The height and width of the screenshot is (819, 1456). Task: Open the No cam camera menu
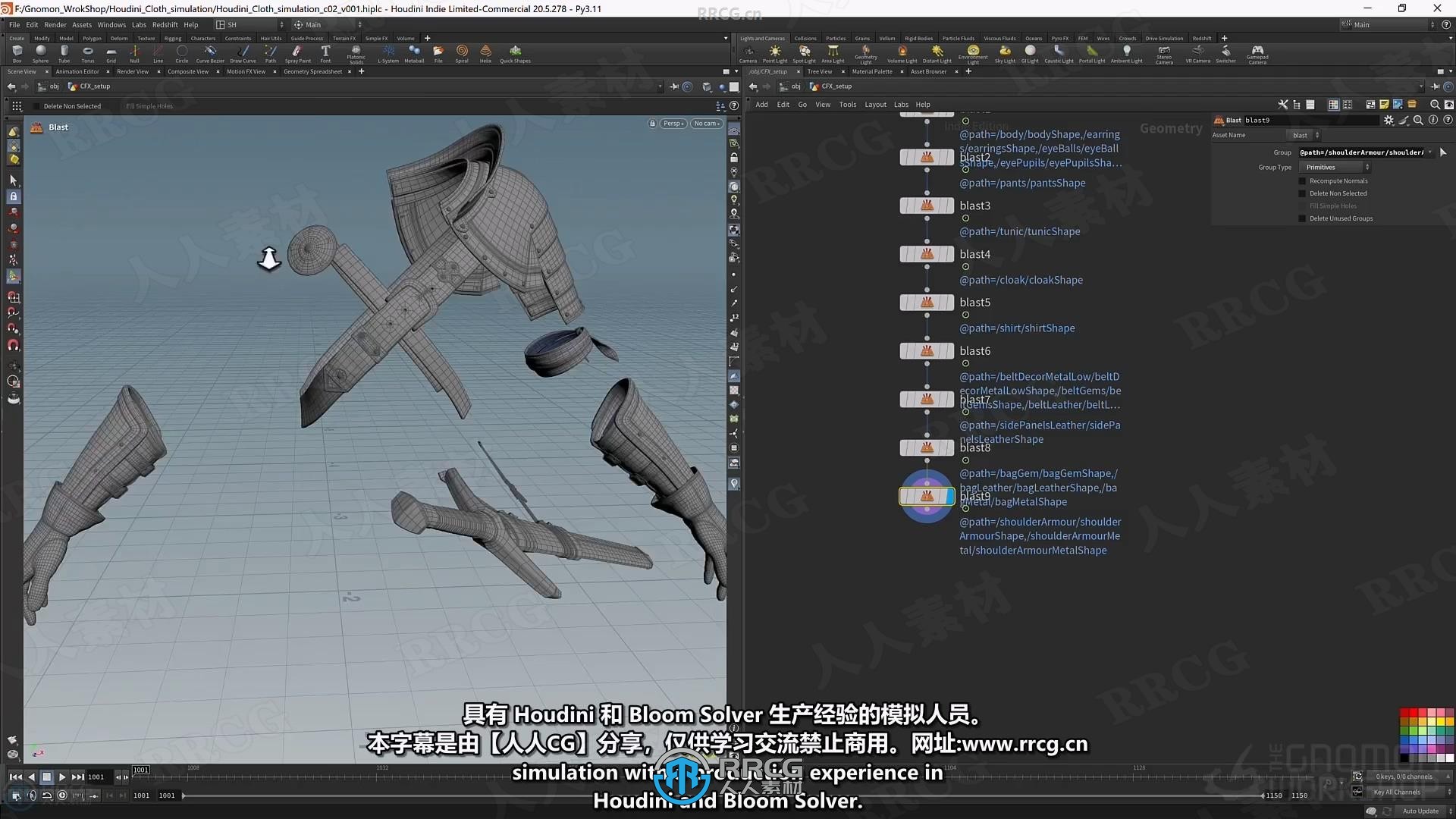click(707, 124)
